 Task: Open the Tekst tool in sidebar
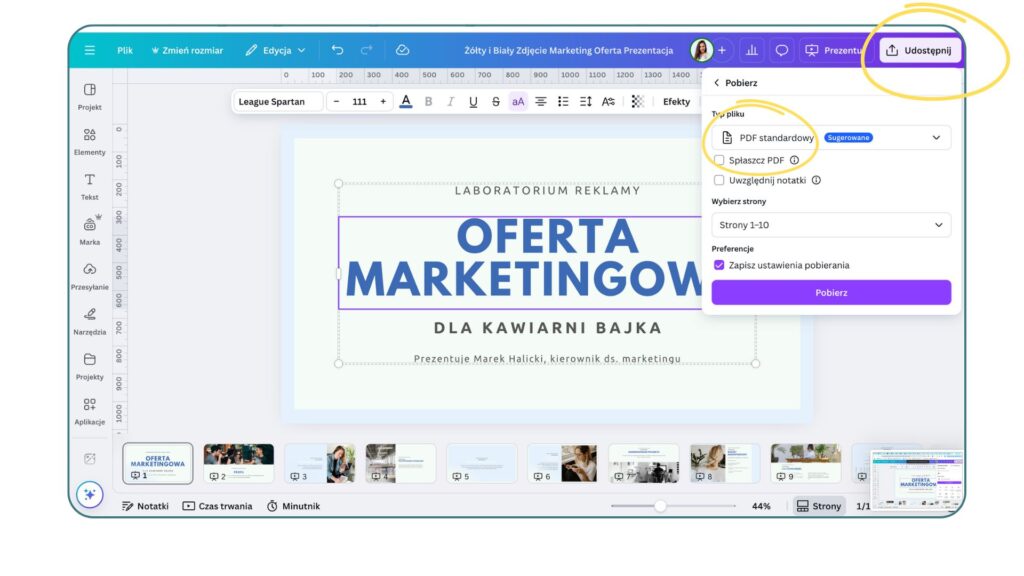coord(89,185)
